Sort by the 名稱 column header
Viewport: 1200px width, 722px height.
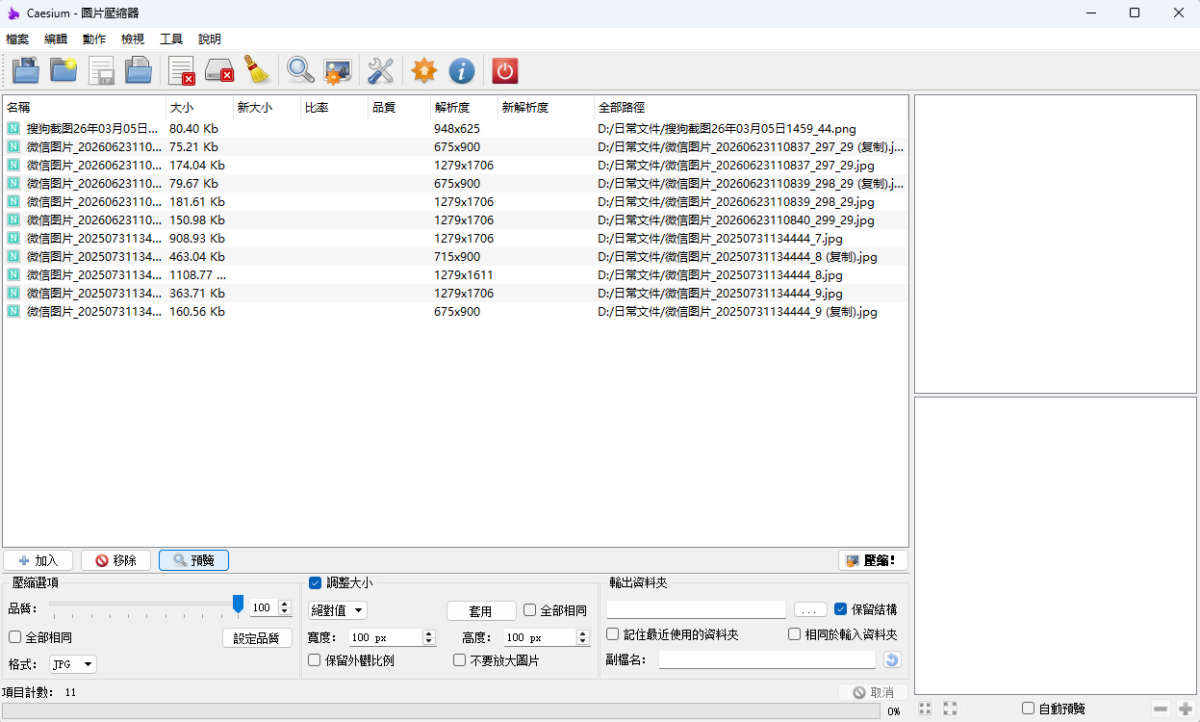coord(84,107)
